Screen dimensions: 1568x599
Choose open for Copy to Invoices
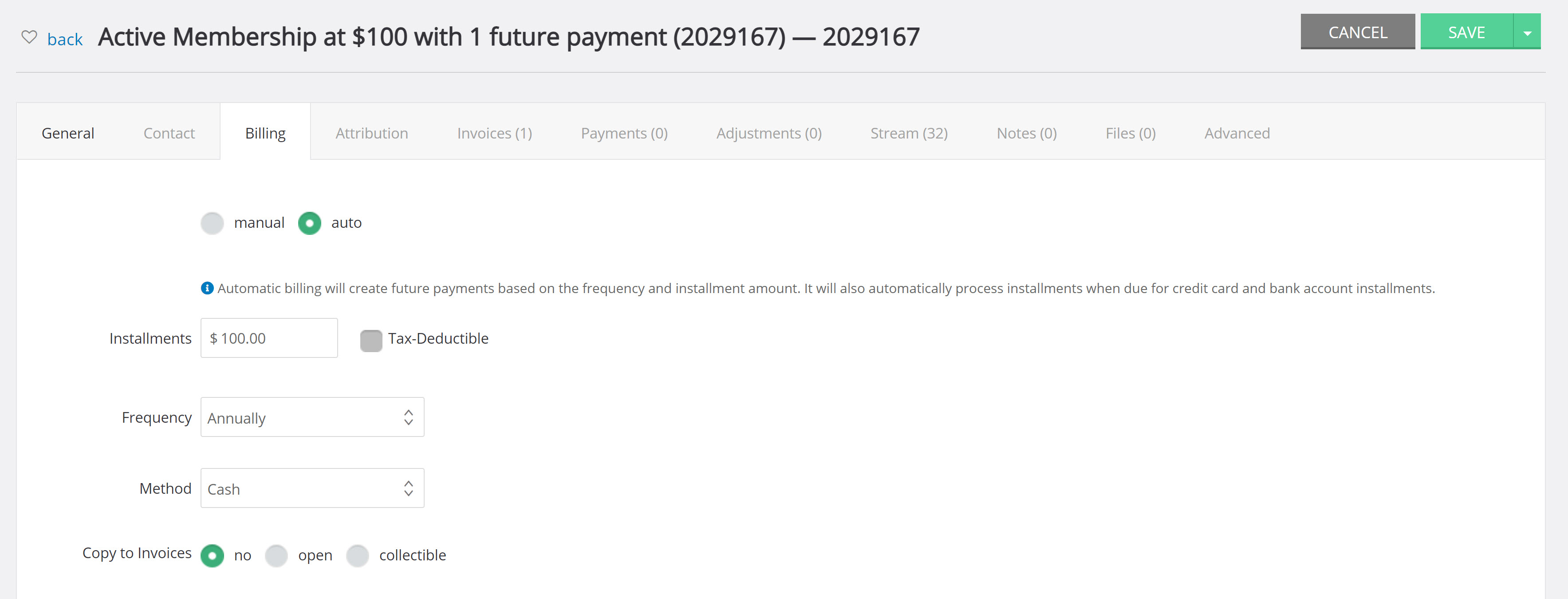[276, 556]
